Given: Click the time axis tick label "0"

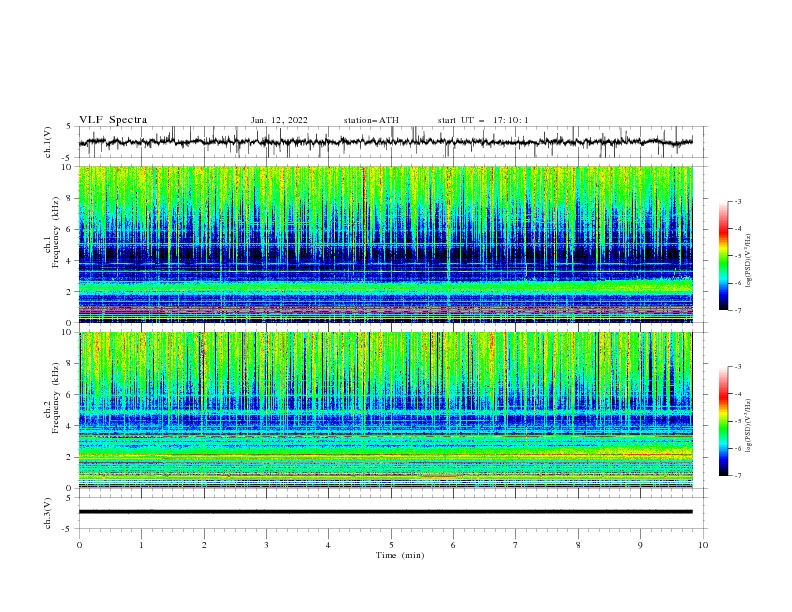Looking at the screenshot, I should click(x=79, y=545).
